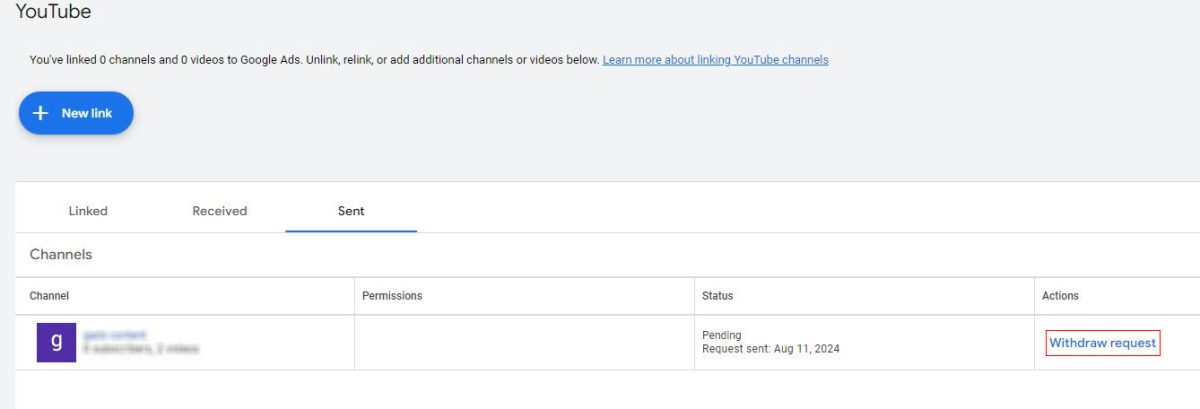Open the blurred channel name link
The width and height of the screenshot is (1200, 409).
pos(116,335)
